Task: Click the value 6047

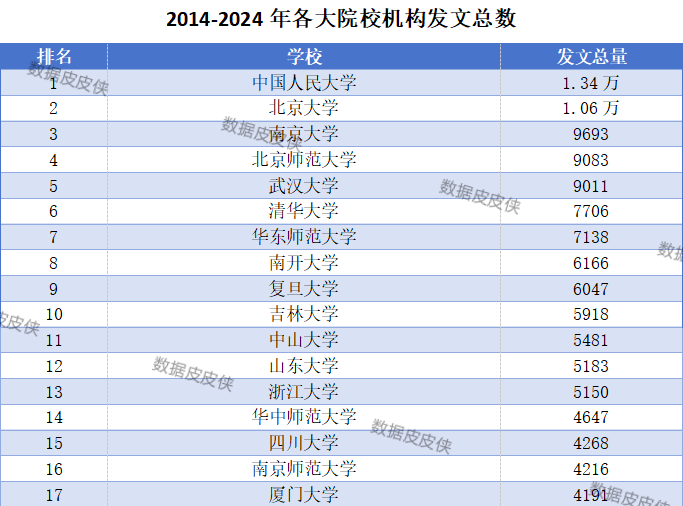Action: click(x=591, y=289)
